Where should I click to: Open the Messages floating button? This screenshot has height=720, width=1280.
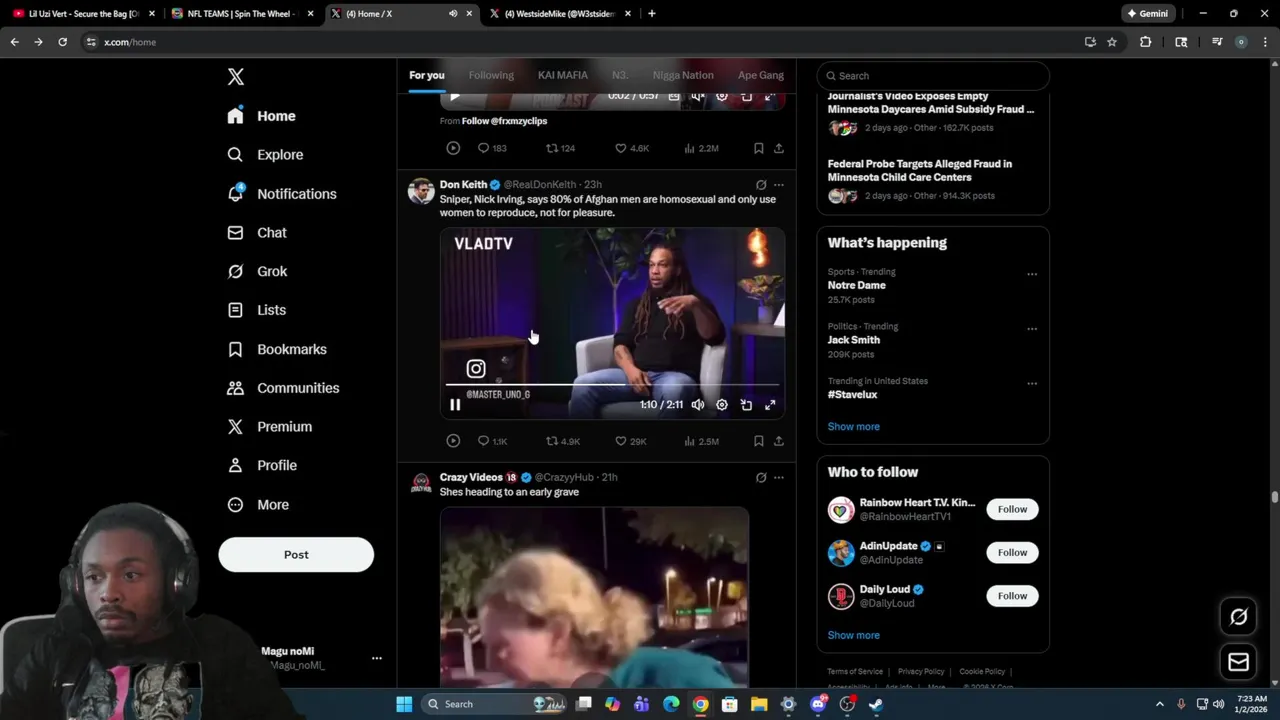point(1238,662)
